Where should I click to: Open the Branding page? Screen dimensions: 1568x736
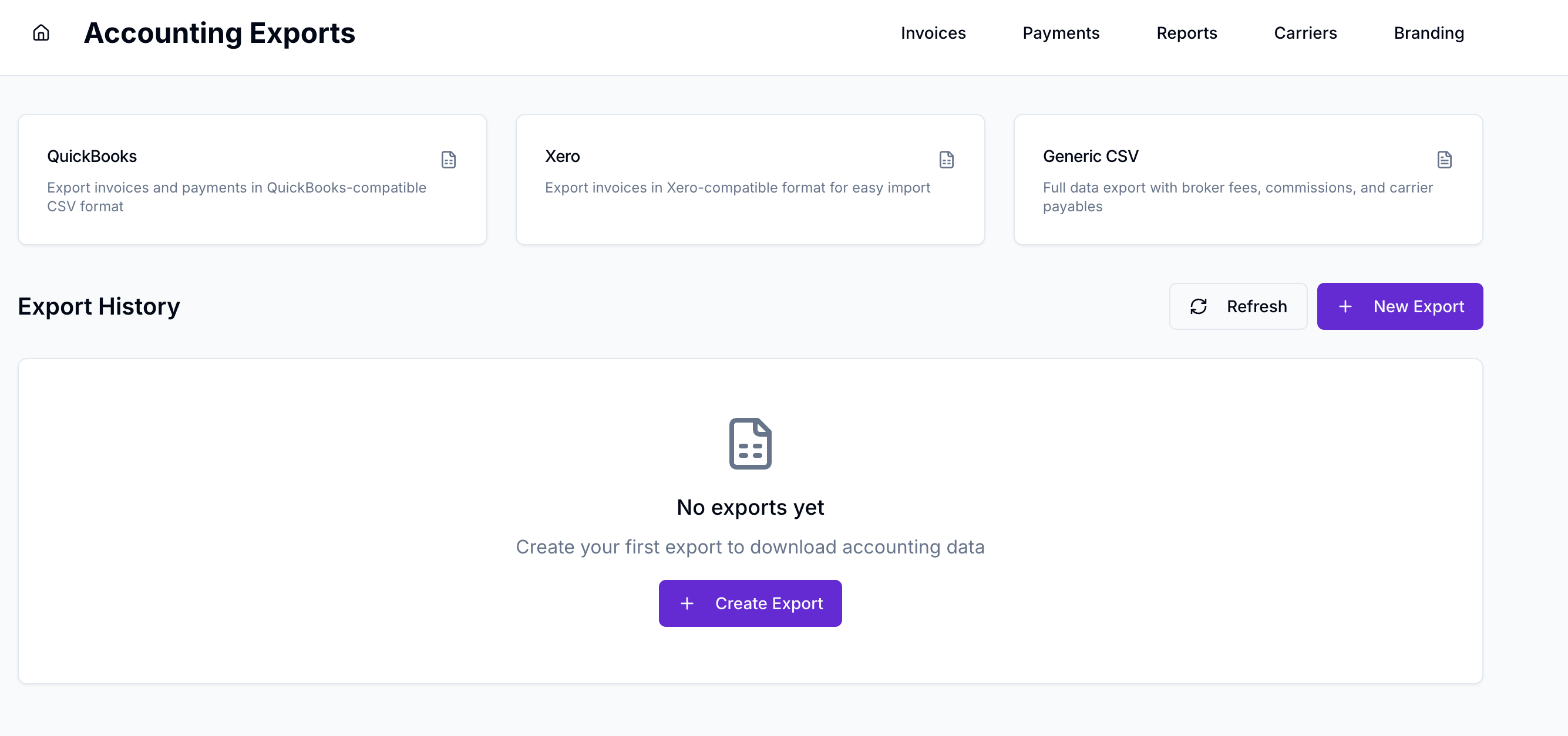[x=1429, y=33]
